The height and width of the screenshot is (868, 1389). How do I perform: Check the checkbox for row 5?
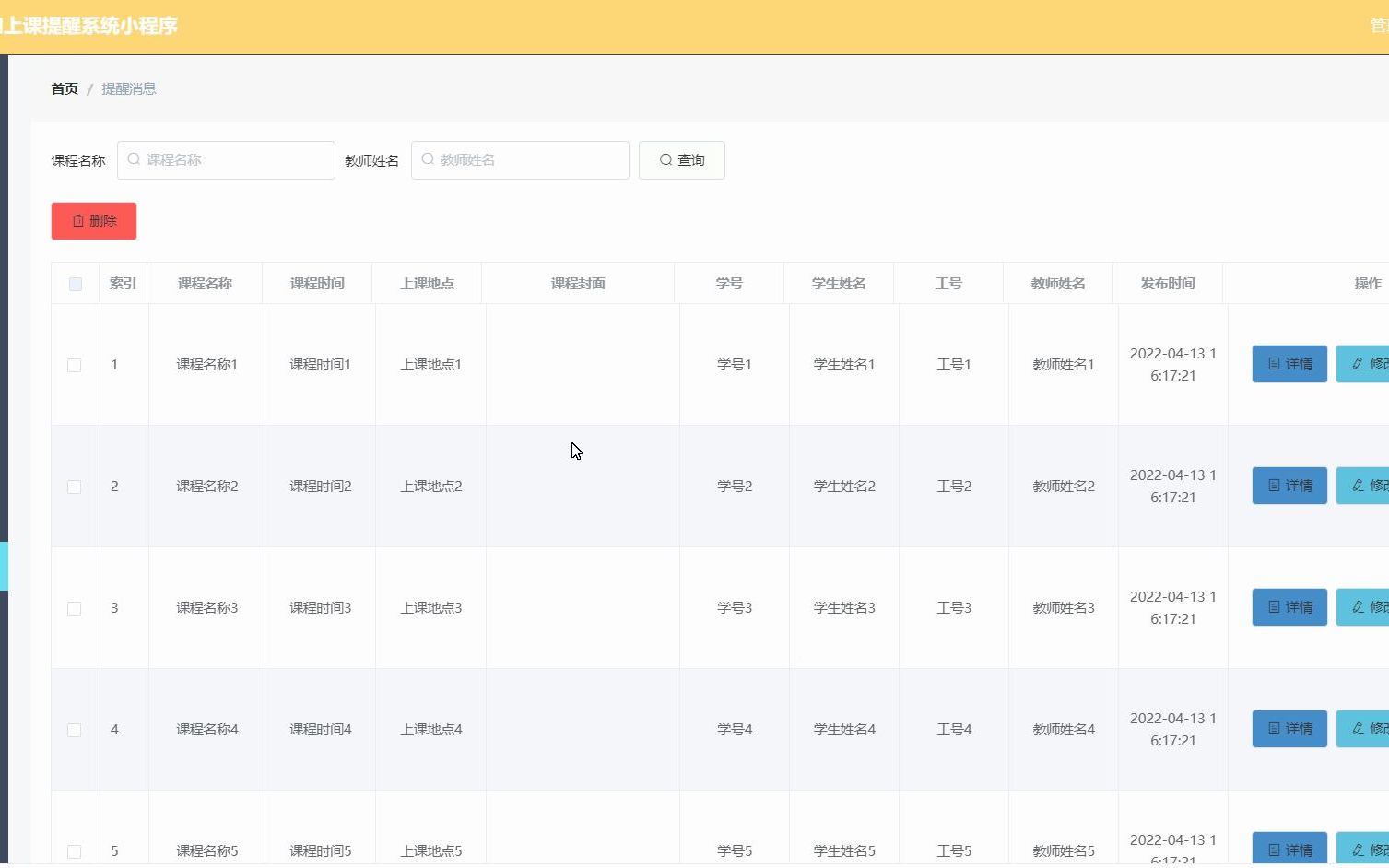click(x=75, y=851)
